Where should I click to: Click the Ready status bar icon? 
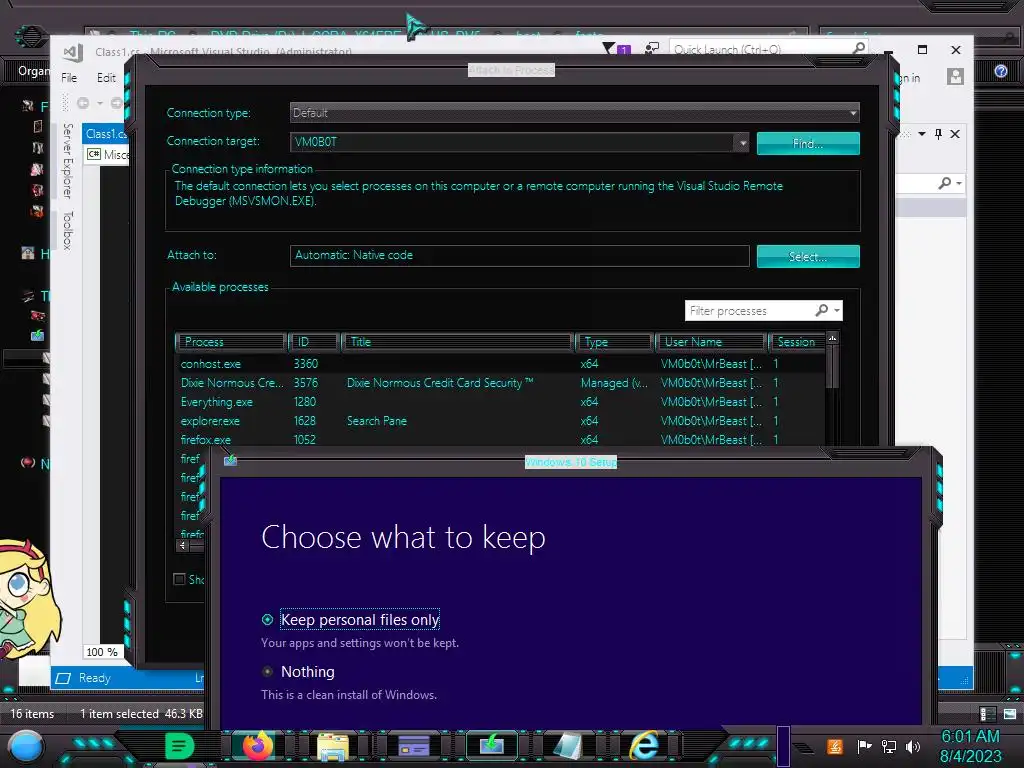63,678
